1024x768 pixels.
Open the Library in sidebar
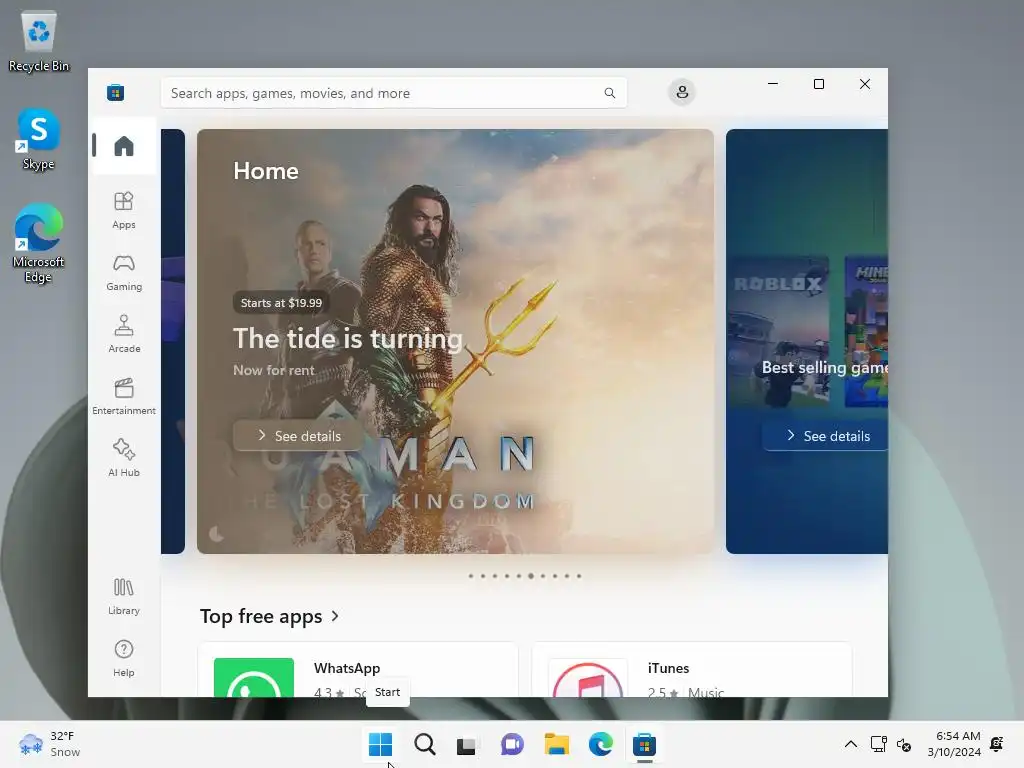pos(123,596)
